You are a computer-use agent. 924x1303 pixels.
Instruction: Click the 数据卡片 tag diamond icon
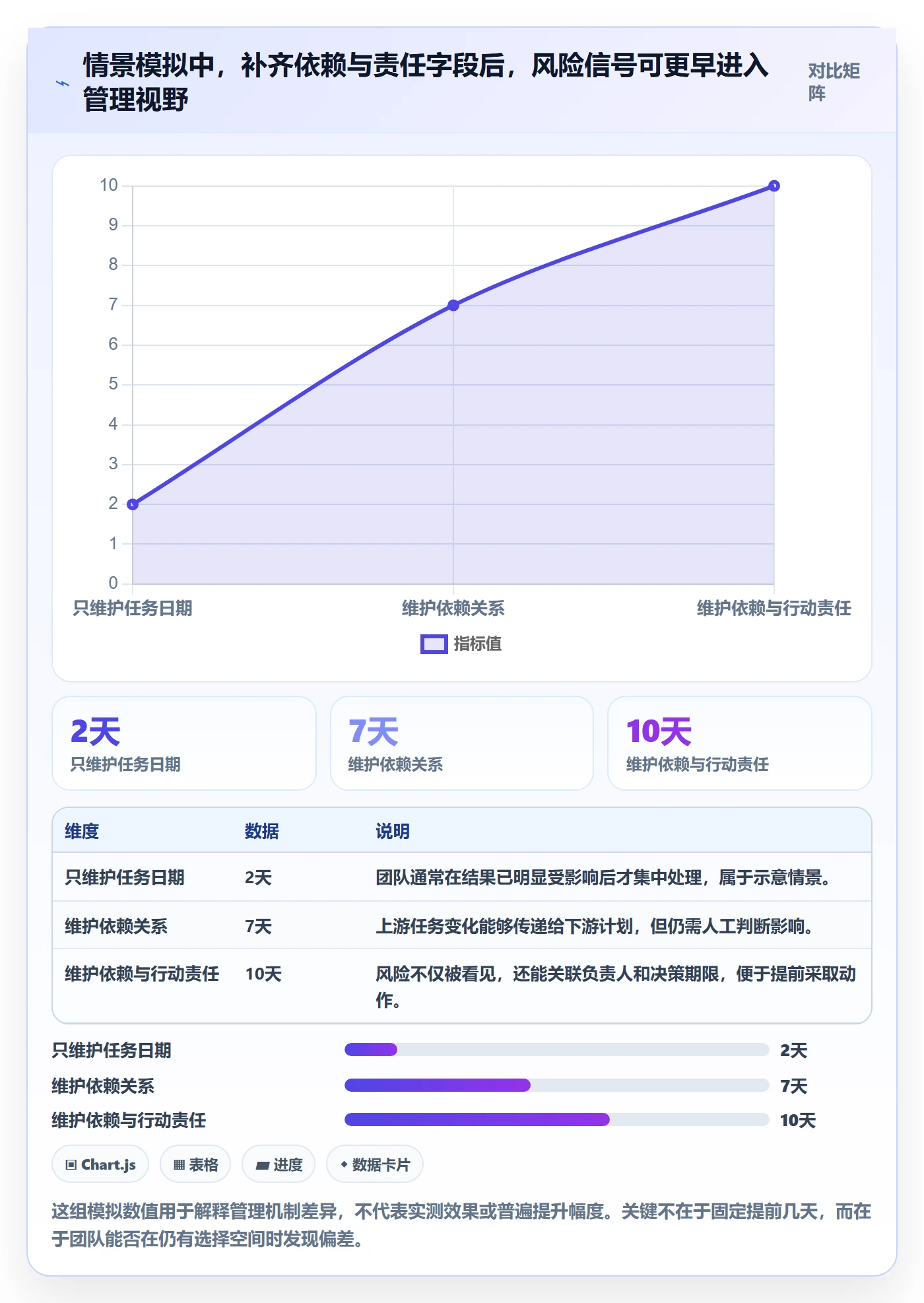pyautogui.click(x=344, y=1164)
